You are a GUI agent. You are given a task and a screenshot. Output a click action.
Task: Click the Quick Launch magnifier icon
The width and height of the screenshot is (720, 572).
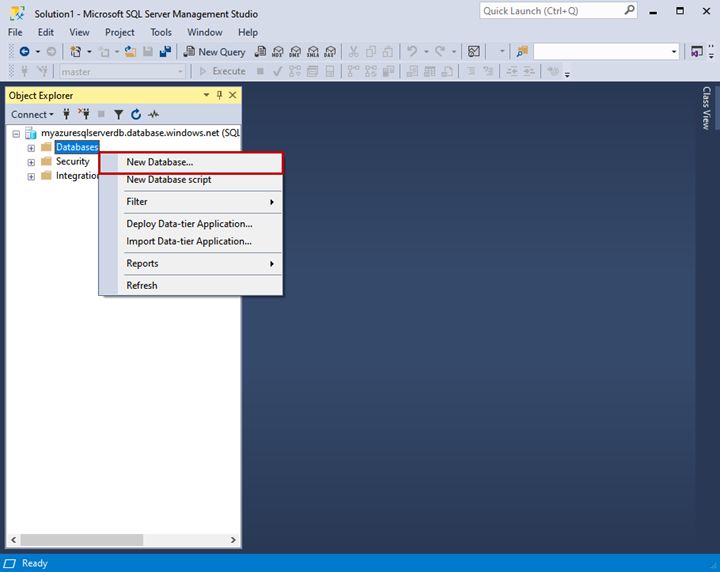point(630,10)
